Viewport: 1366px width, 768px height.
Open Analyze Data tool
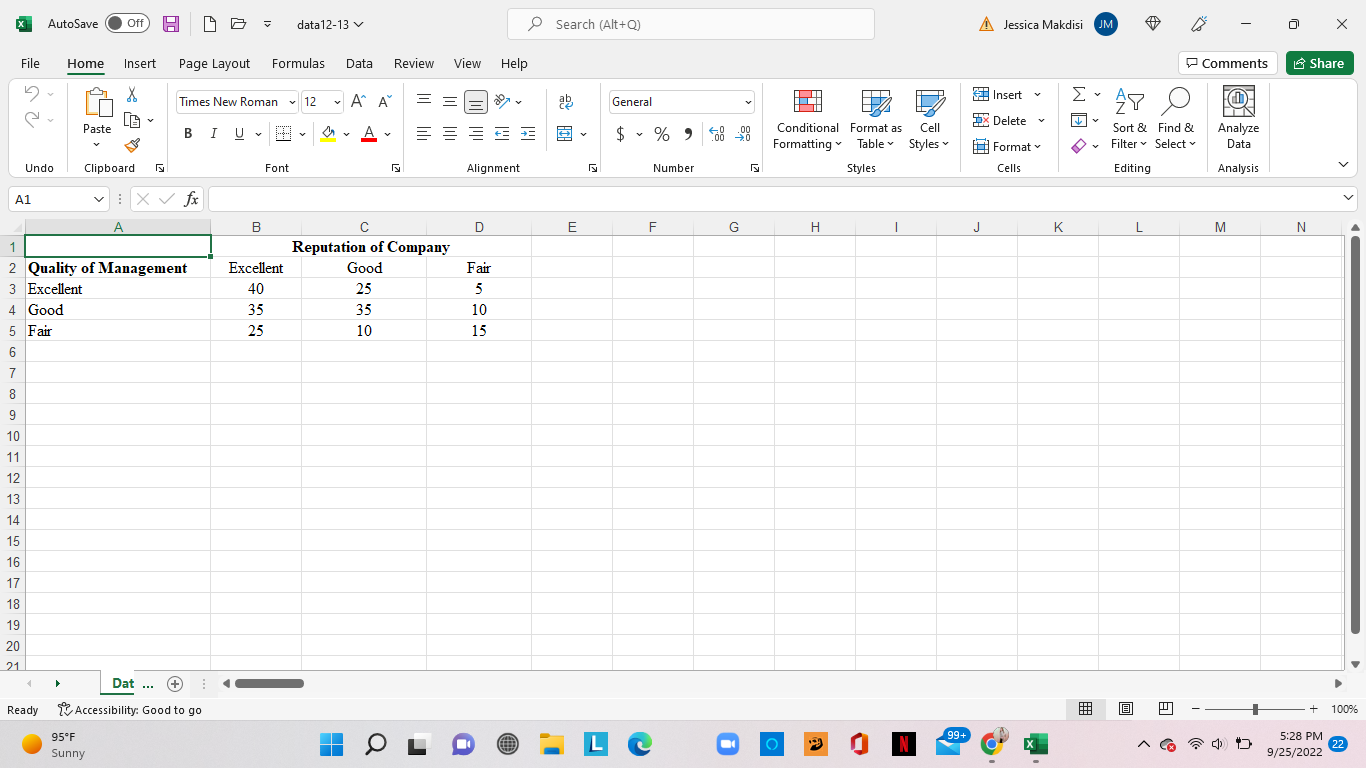pyautogui.click(x=1238, y=117)
